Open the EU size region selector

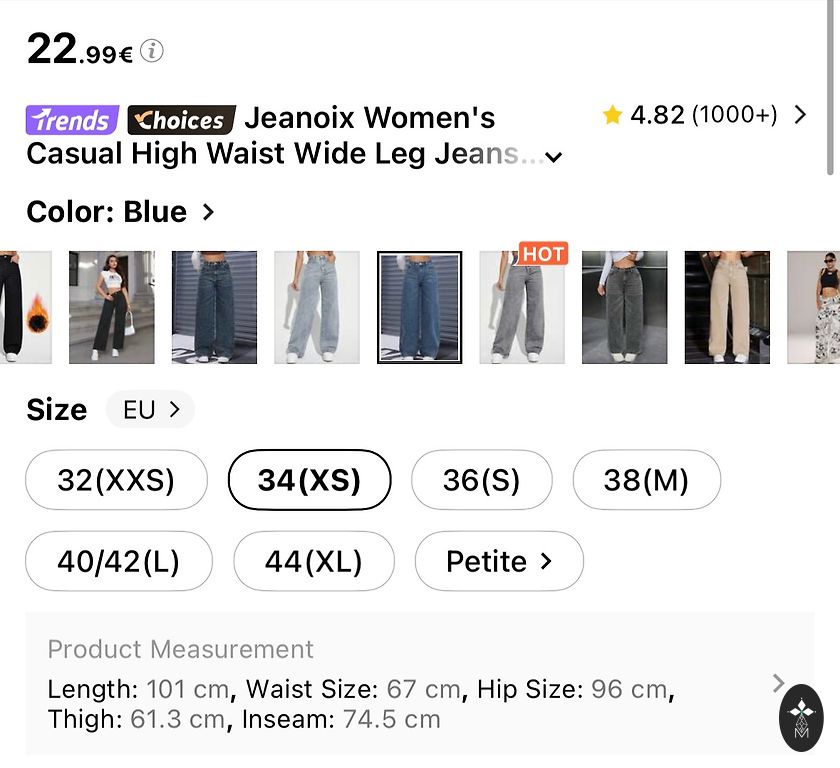pyautogui.click(x=150, y=409)
